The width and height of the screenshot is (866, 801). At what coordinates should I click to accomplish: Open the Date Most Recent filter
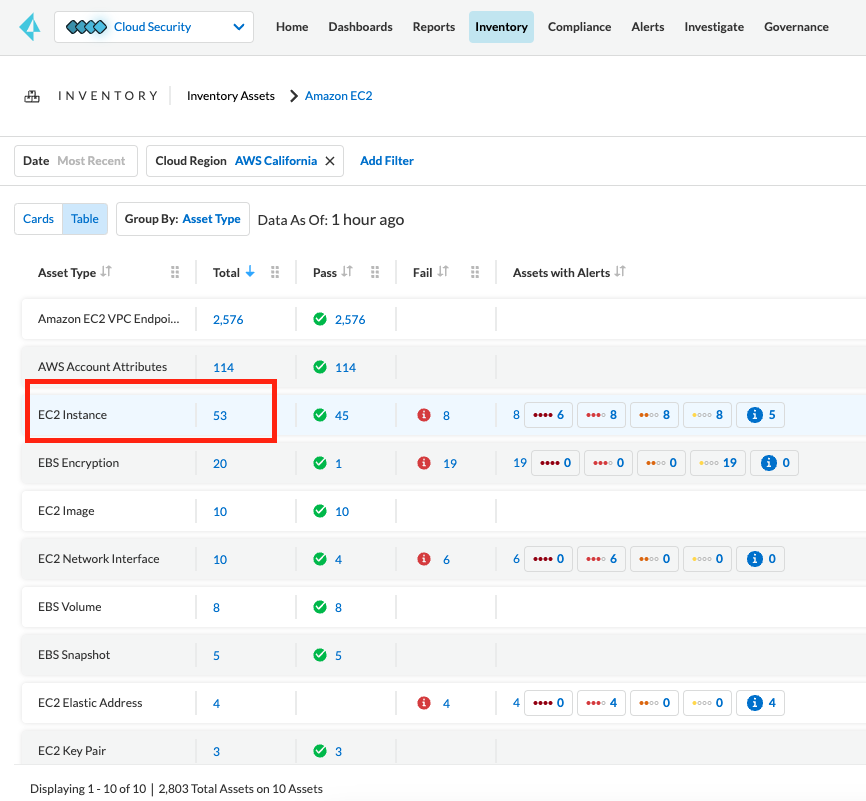point(75,161)
